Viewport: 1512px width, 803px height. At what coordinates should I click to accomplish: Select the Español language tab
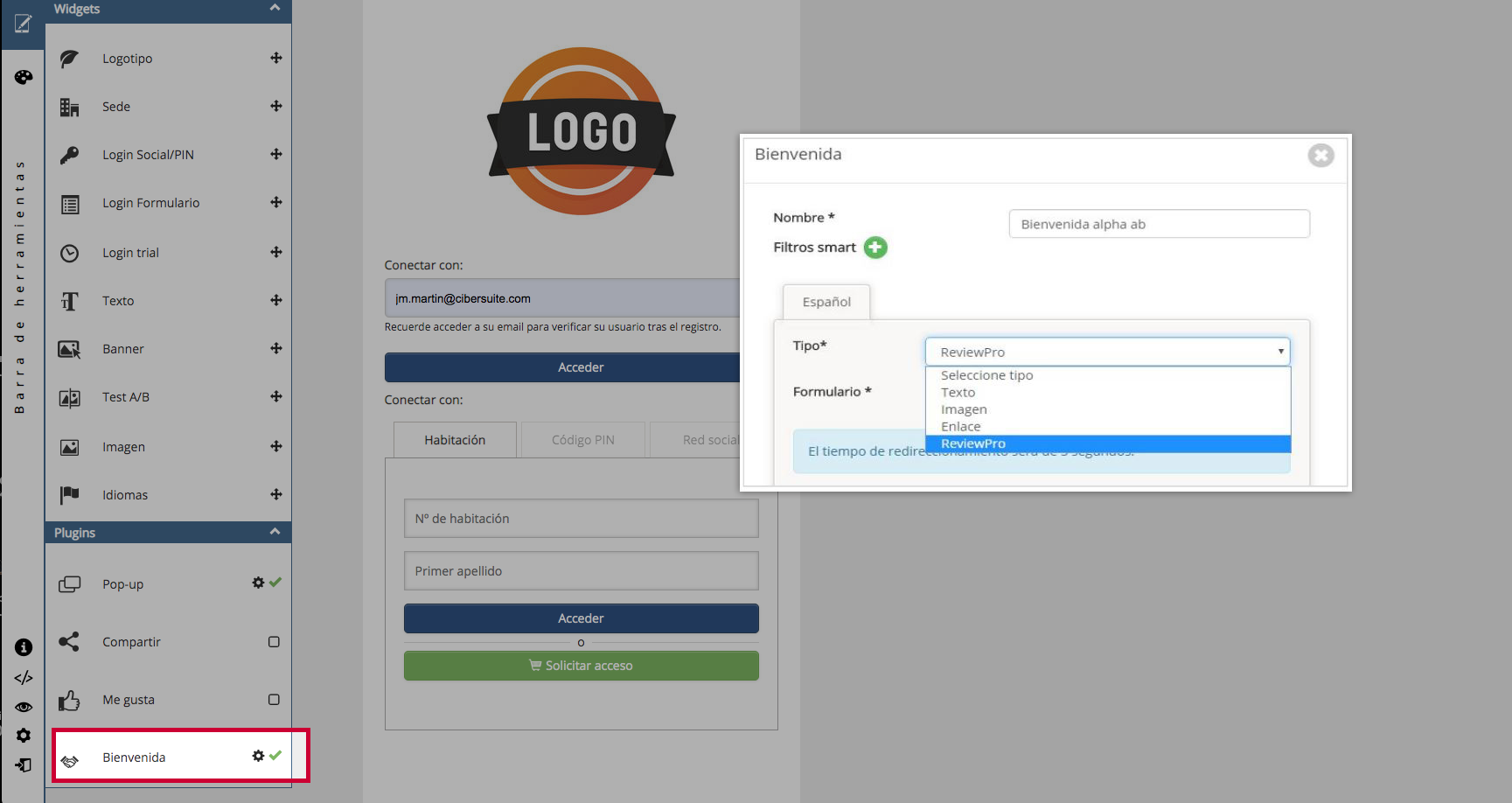point(826,302)
